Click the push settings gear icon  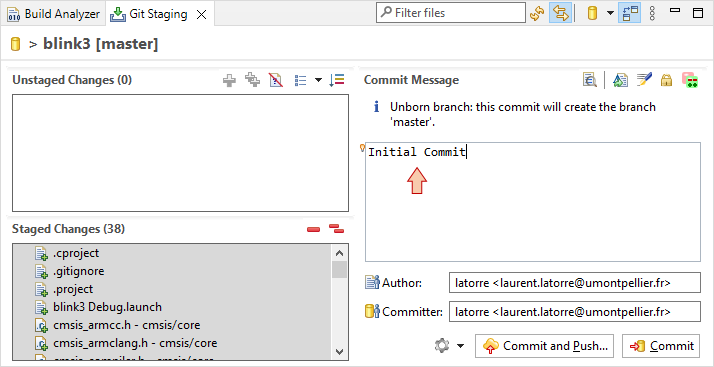click(442, 346)
